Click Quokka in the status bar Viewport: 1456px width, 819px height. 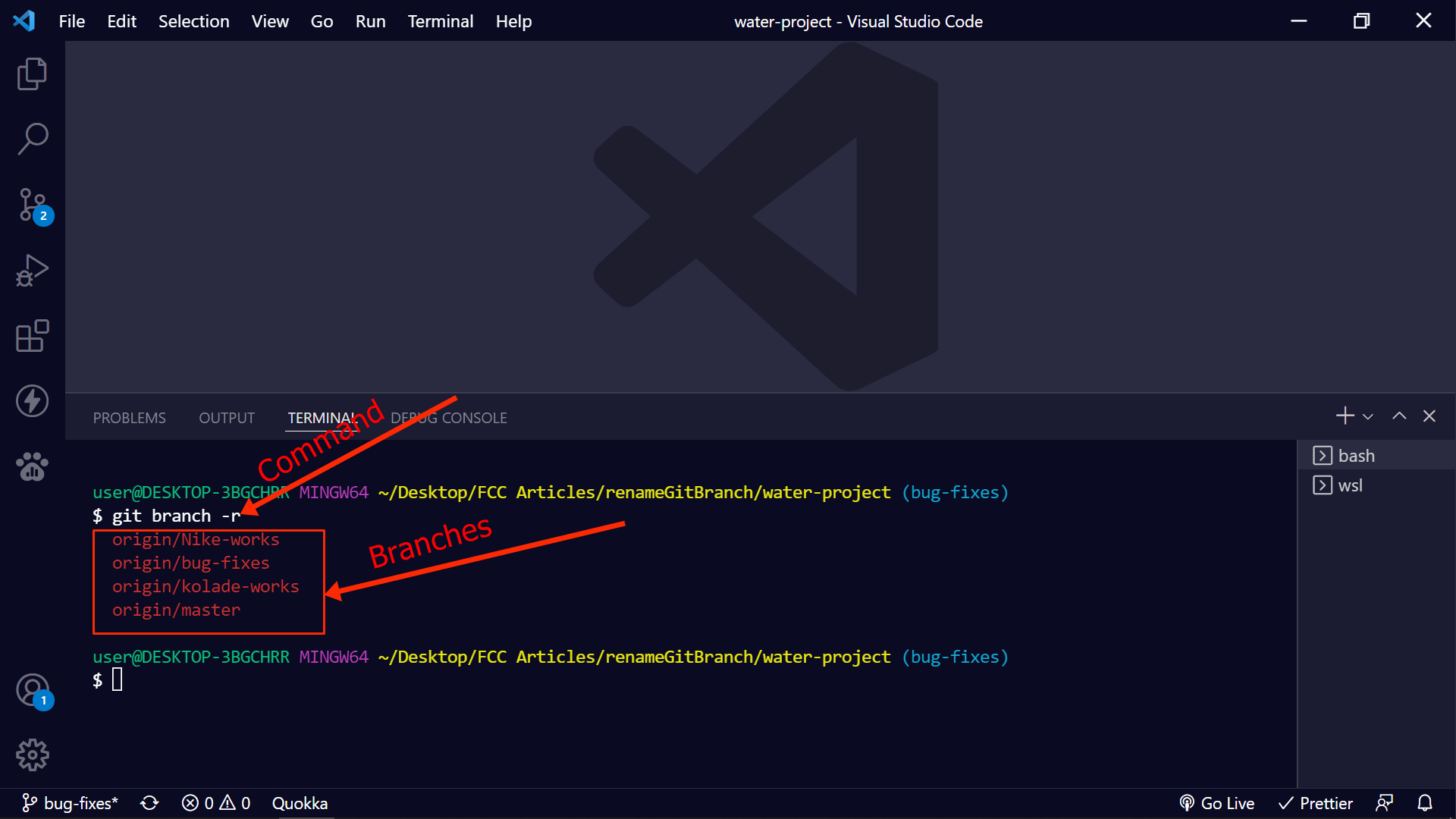coord(300,803)
